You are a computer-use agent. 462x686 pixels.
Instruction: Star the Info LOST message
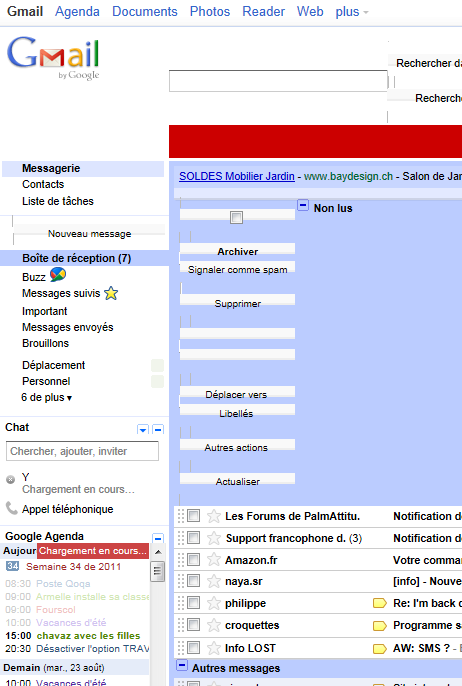pyautogui.click(x=214, y=648)
